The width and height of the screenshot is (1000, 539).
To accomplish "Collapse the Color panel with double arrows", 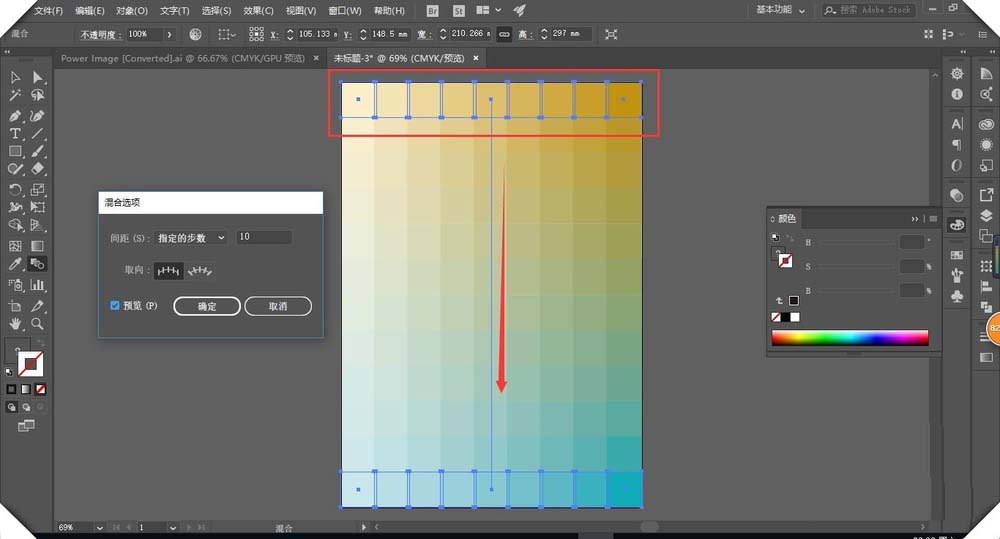I will [915, 219].
